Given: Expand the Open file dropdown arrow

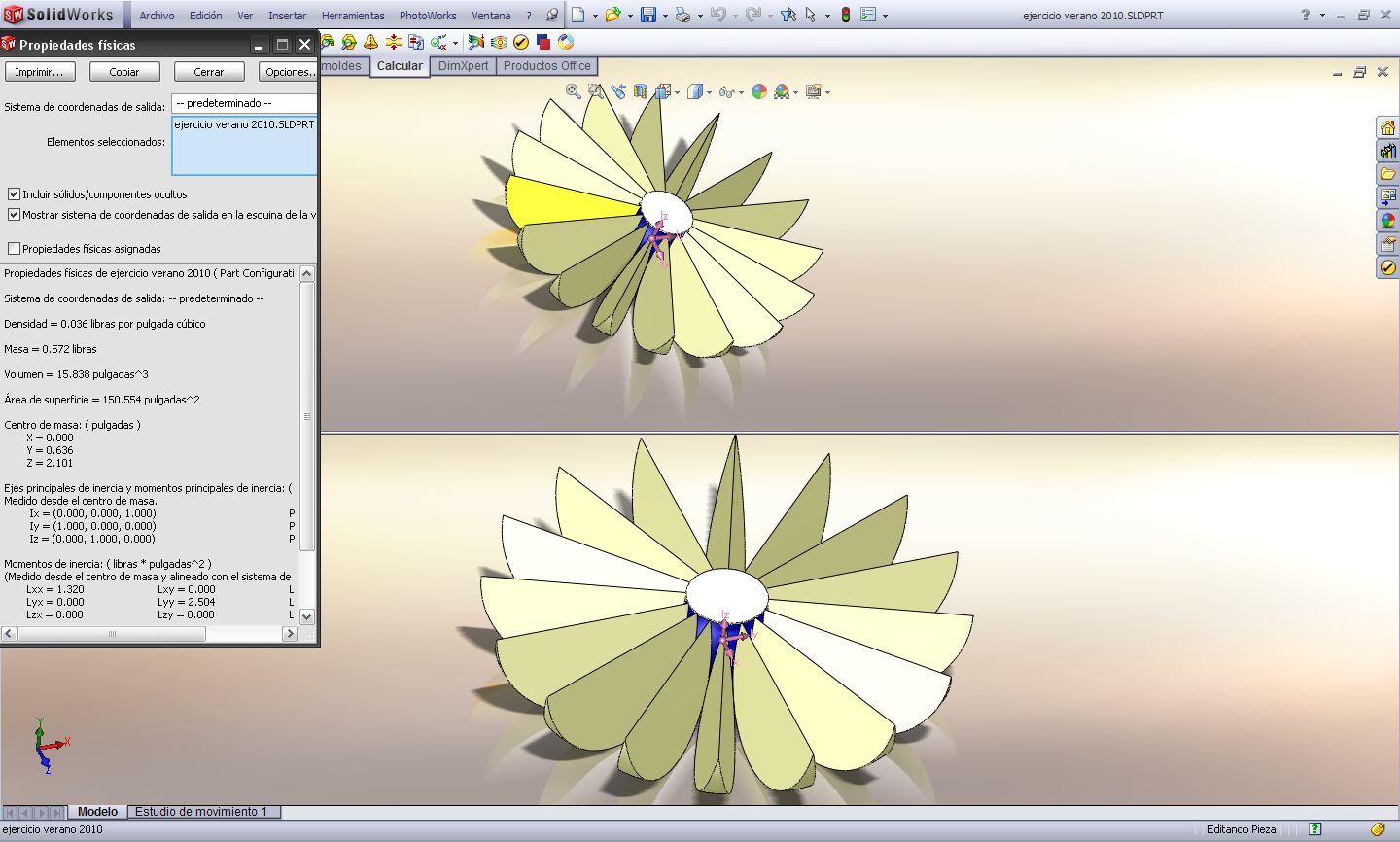Looking at the screenshot, I should point(630,16).
